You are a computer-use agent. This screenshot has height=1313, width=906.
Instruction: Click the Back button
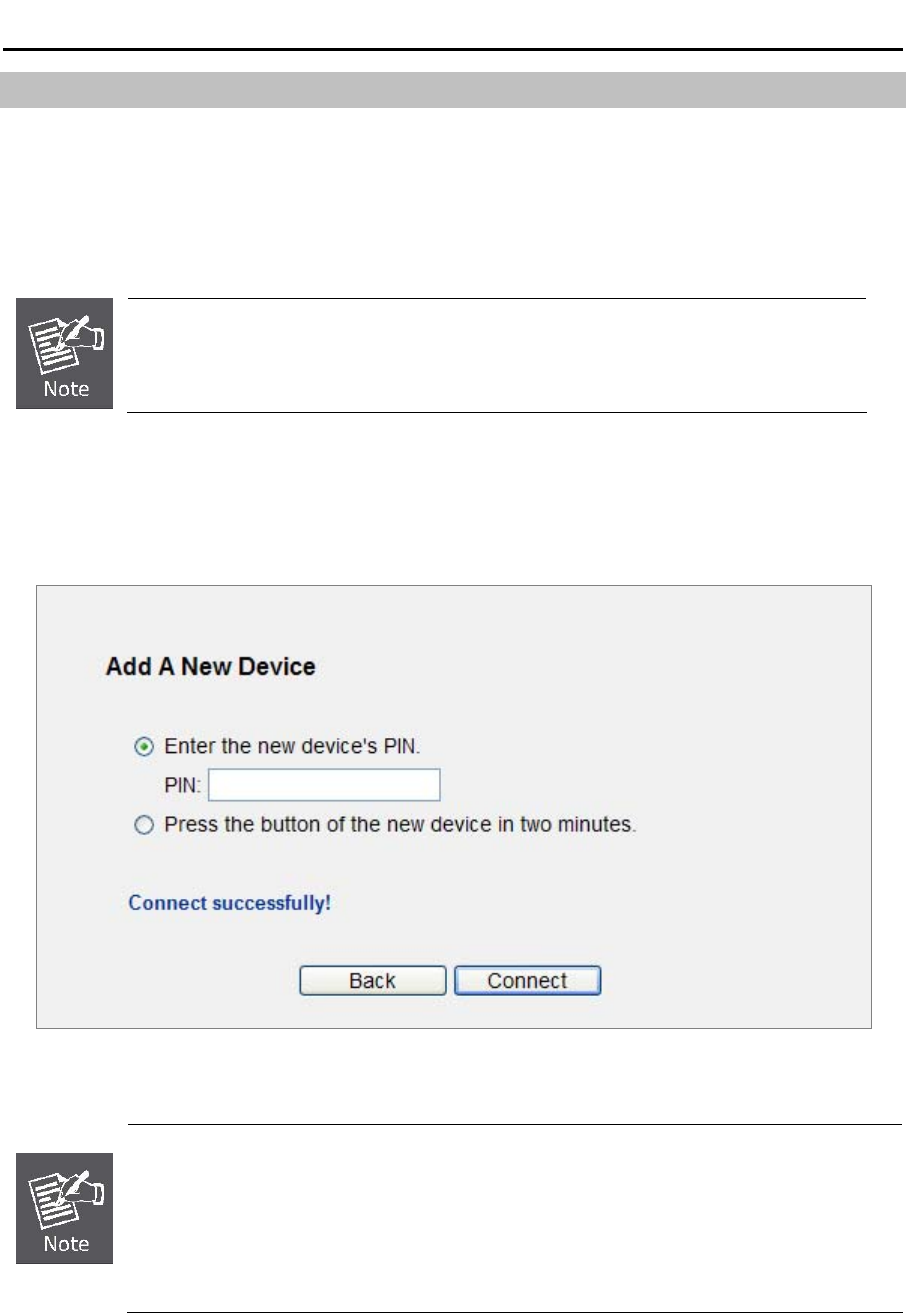[372, 981]
